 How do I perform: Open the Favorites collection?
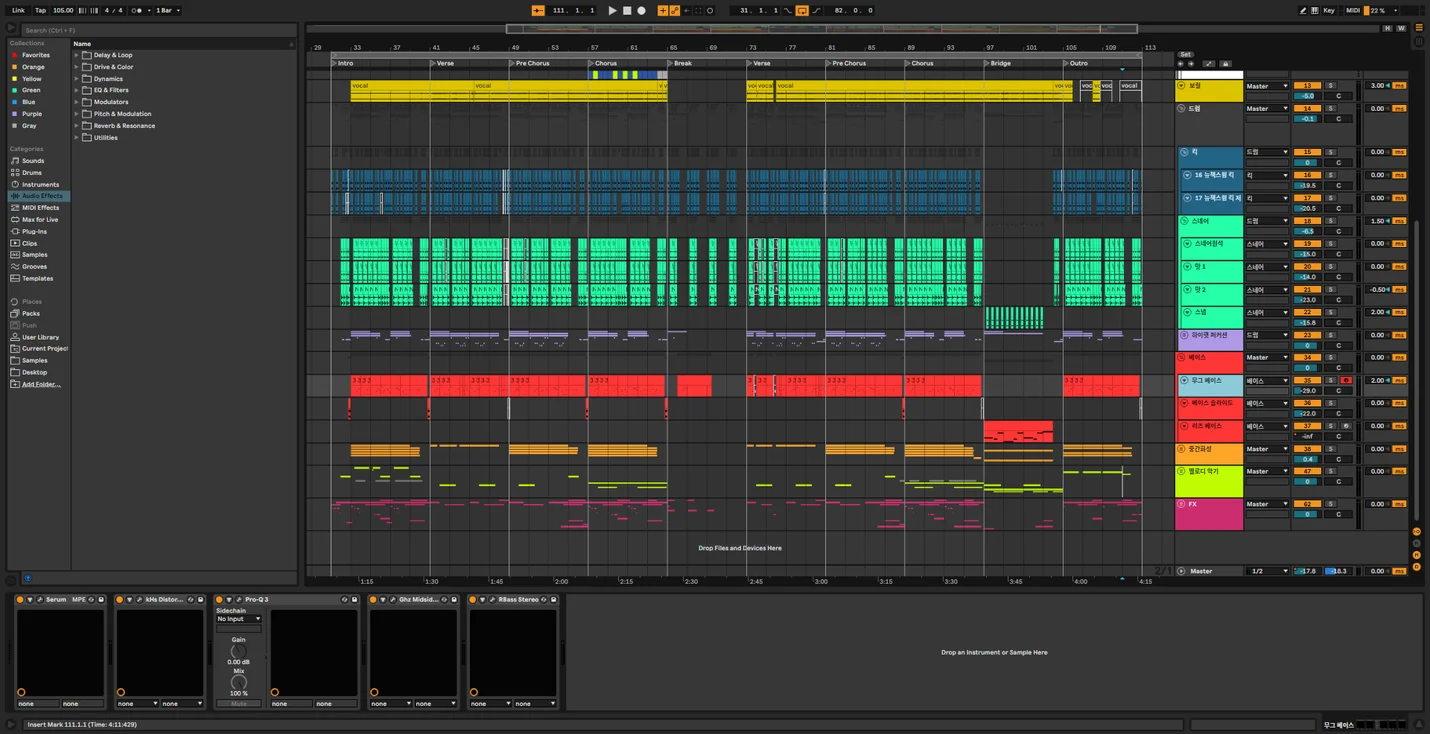[x=38, y=55]
